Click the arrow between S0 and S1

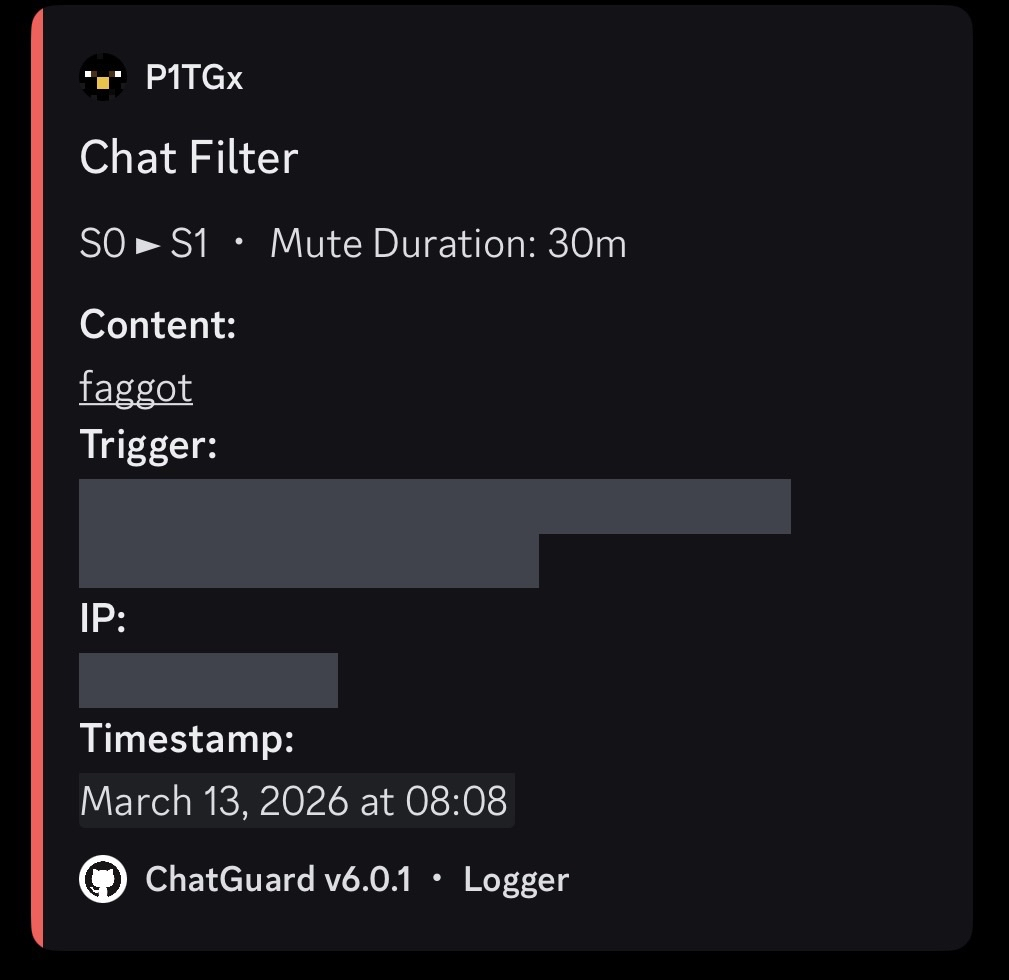pos(148,245)
